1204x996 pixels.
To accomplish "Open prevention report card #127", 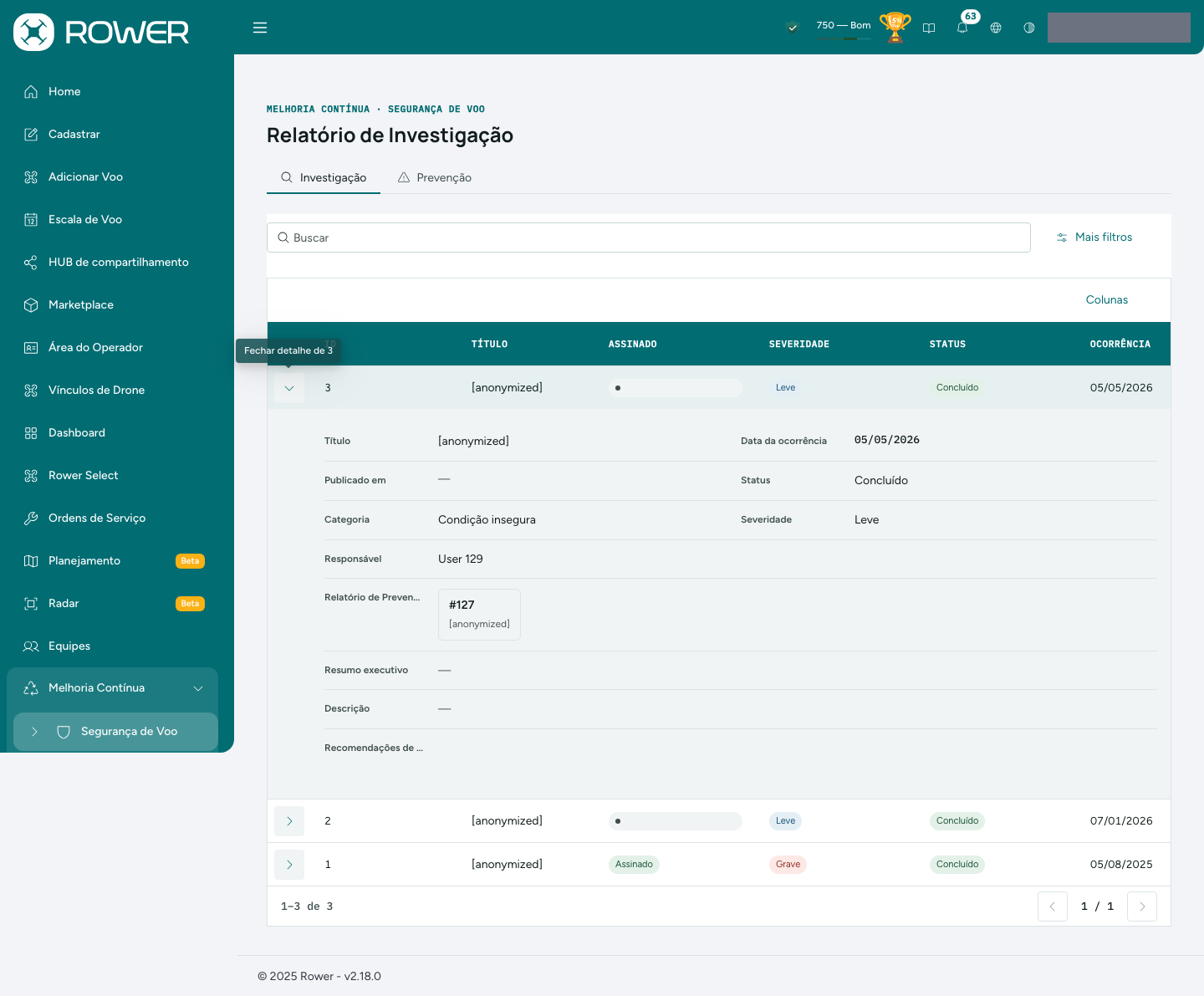I will click(x=479, y=615).
